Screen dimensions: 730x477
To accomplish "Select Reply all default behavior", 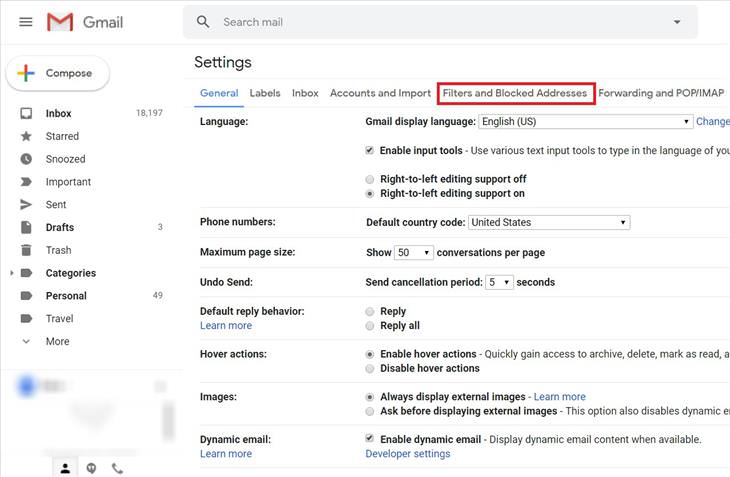I will coord(370,326).
